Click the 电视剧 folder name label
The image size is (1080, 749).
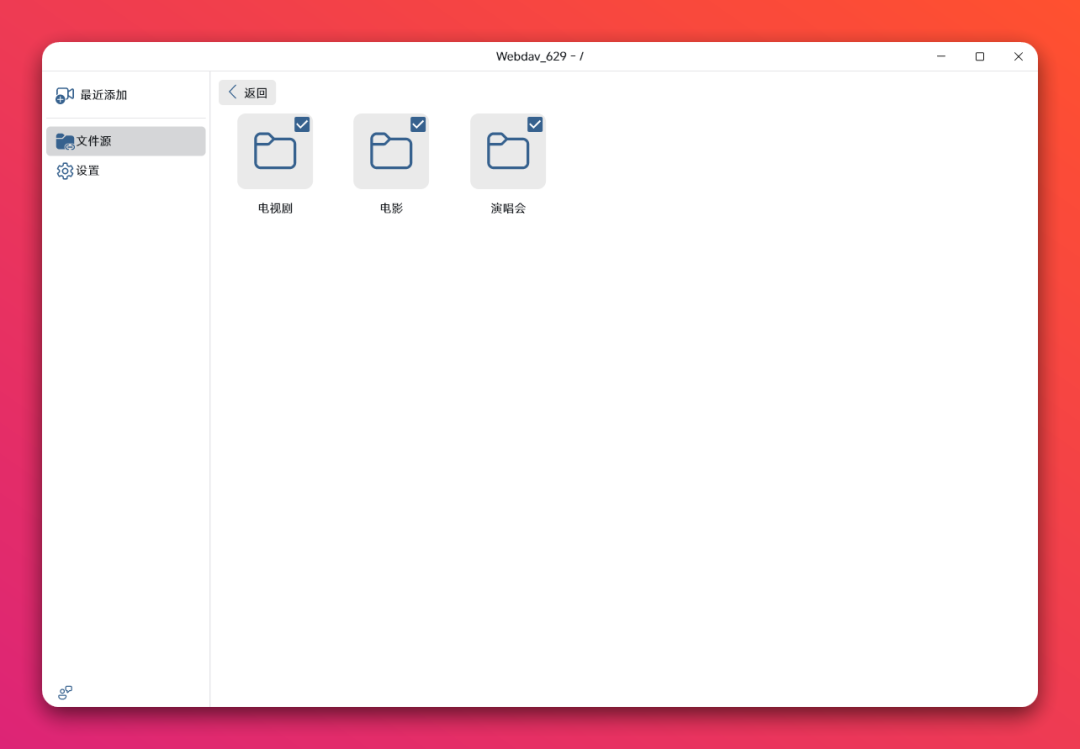(x=275, y=209)
